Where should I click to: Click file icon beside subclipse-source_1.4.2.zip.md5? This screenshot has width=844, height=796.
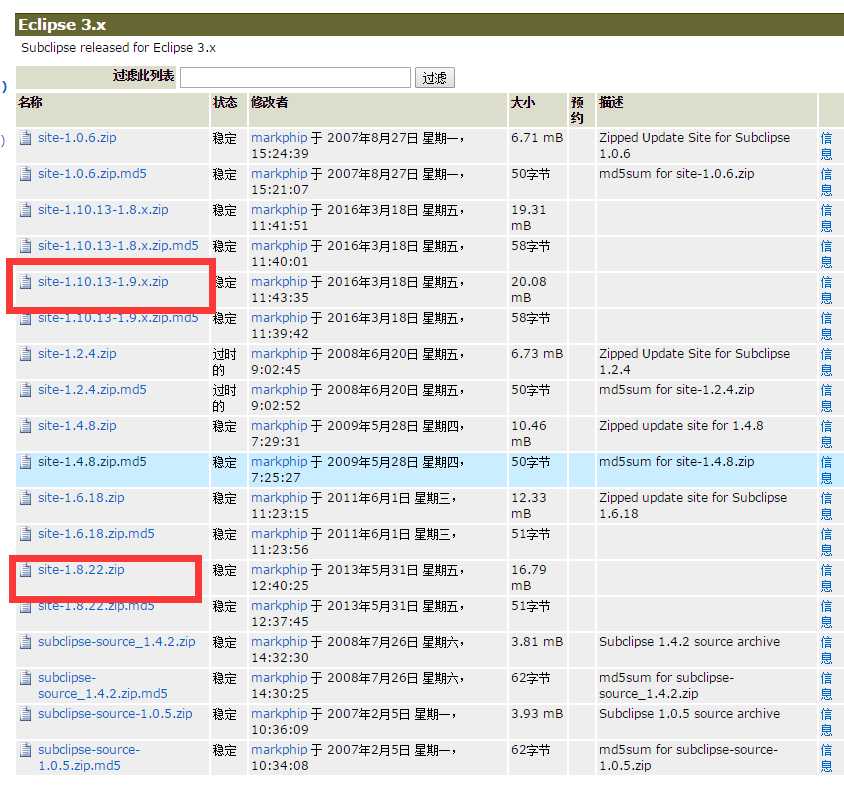click(x=25, y=679)
